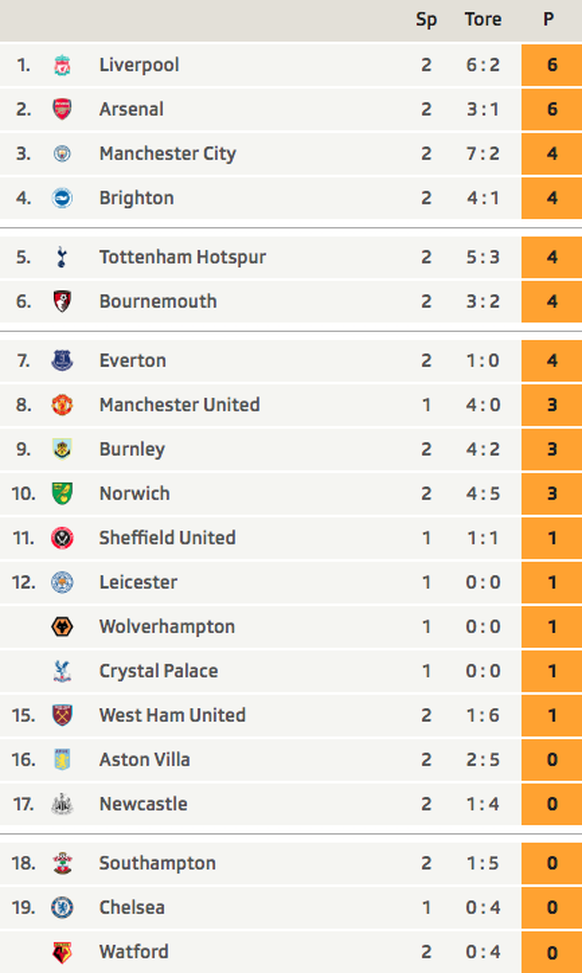Select the Manchester City badge icon
Image resolution: width=582 pixels, height=973 pixels.
pyautogui.click(x=62, y=154)
